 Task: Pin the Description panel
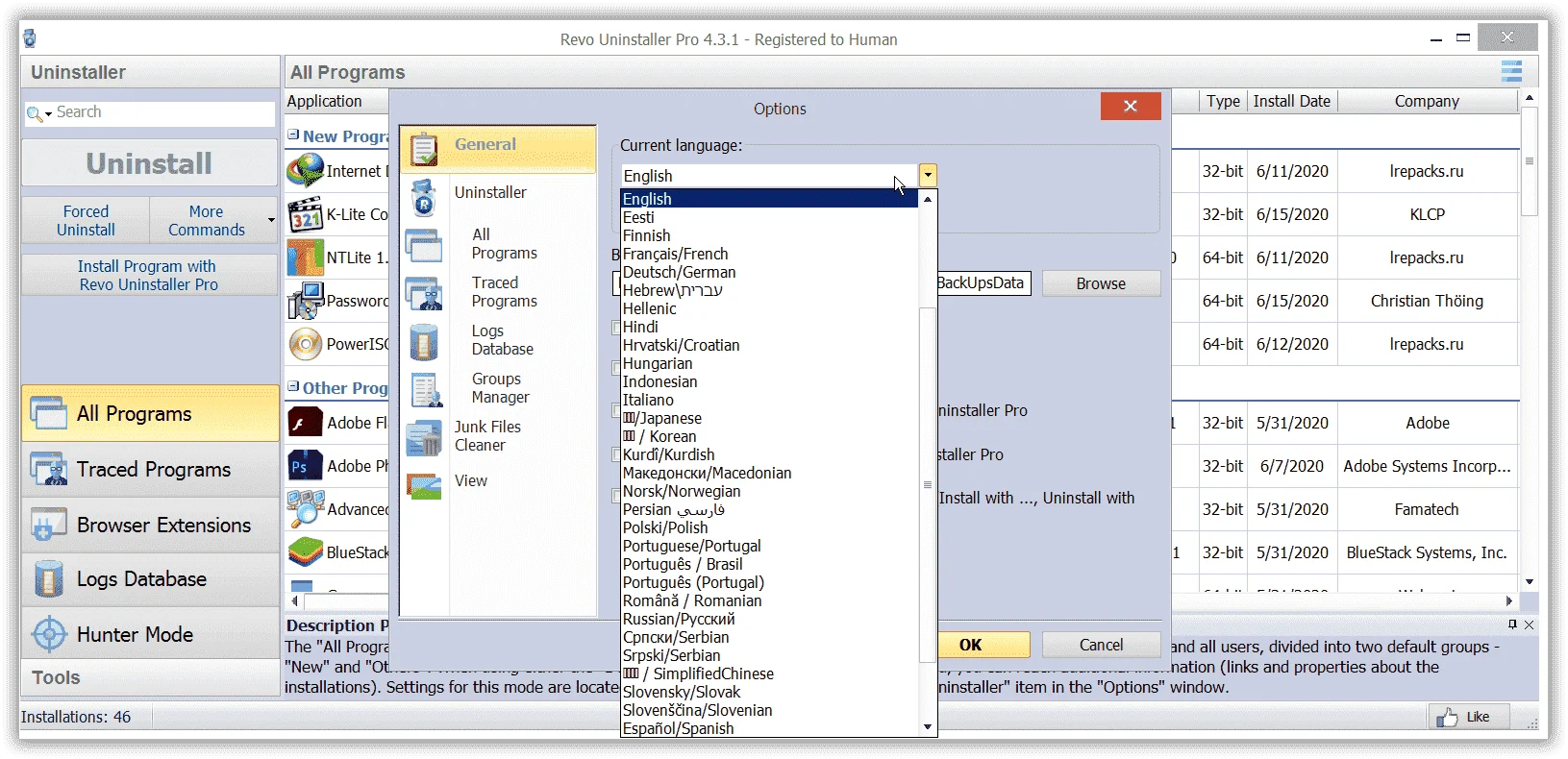pos(1512,624)
